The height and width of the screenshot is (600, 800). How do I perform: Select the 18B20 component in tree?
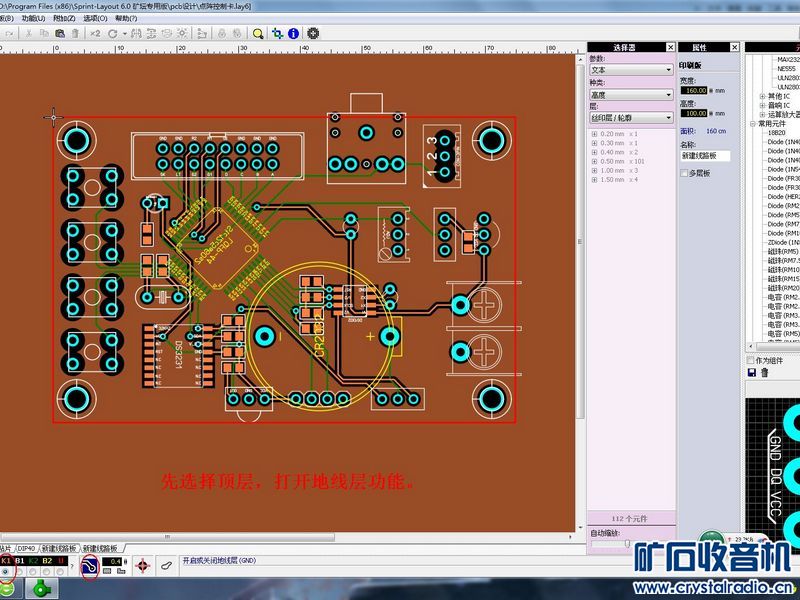pyautogui.click(x=777, y=132)
